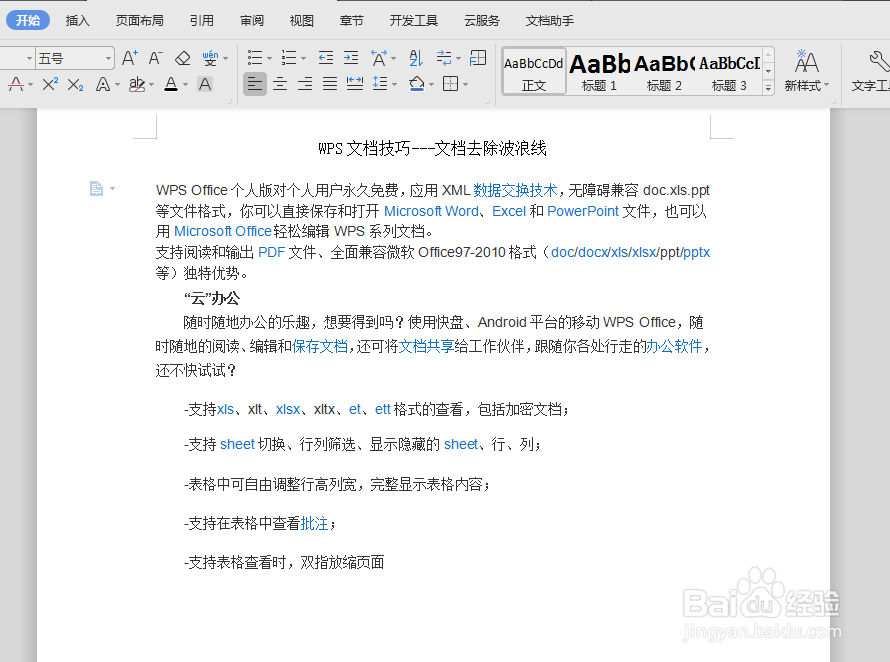Follow the PowerPoint link
The height and width of the screenshot is (662, 890).
coord(583,211)
